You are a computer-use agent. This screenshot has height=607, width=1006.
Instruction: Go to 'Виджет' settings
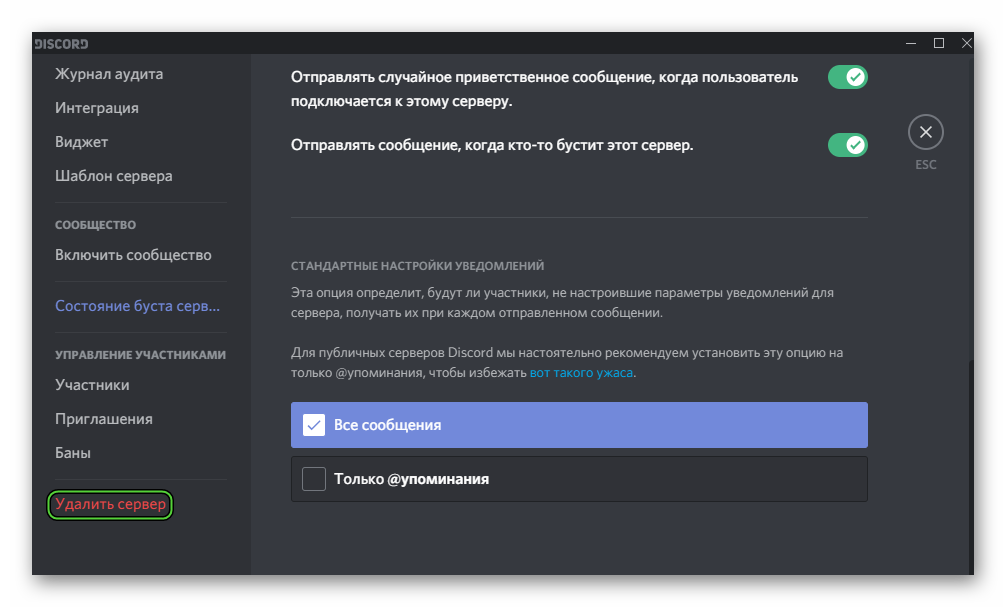click(x=81, y=142)
